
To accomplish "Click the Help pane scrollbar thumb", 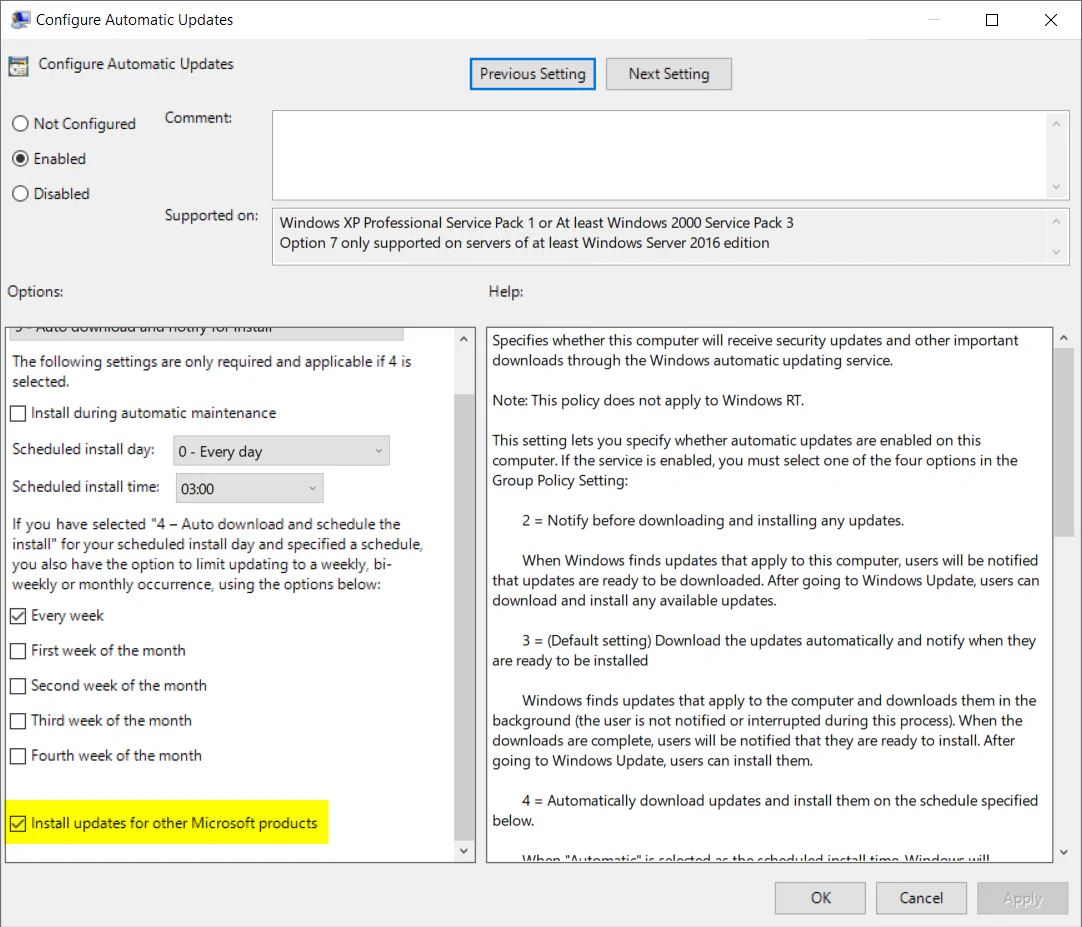I will (1063, 442).
